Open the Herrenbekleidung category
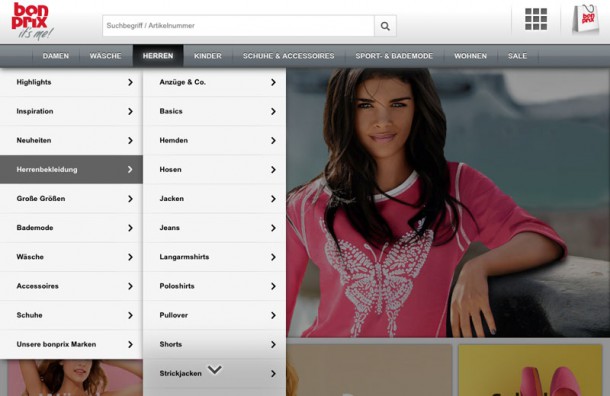 71,169
